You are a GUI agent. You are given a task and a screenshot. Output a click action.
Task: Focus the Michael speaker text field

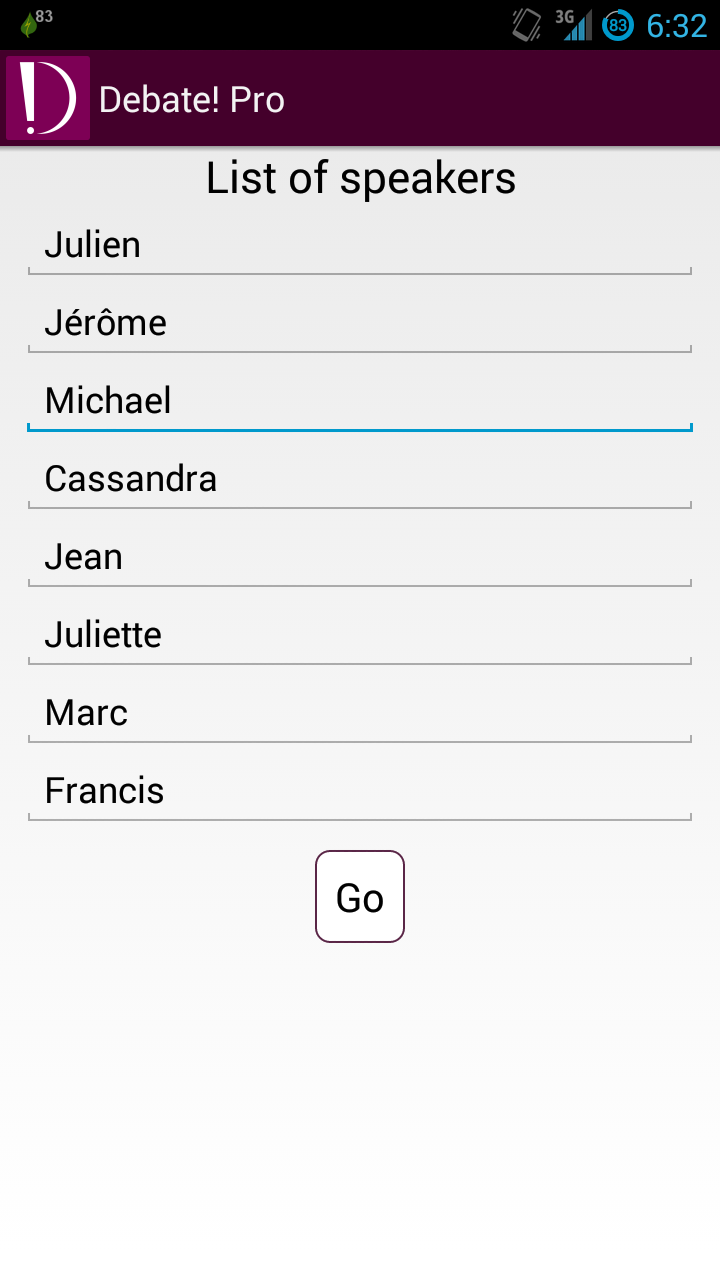click(360, 402)
